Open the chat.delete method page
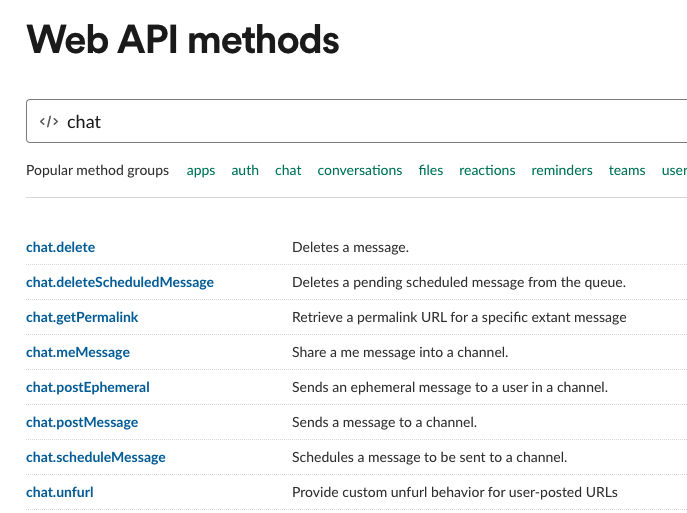This screenshot has height=513, width=687. click(60, 247)
